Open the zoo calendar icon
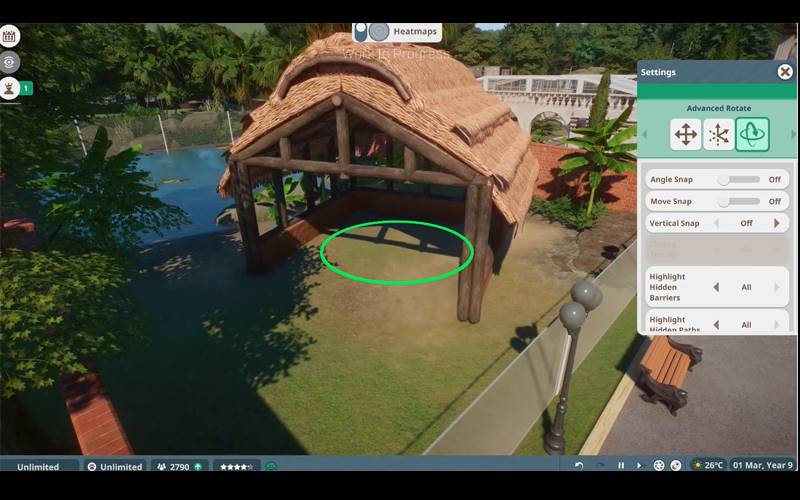 10,37
